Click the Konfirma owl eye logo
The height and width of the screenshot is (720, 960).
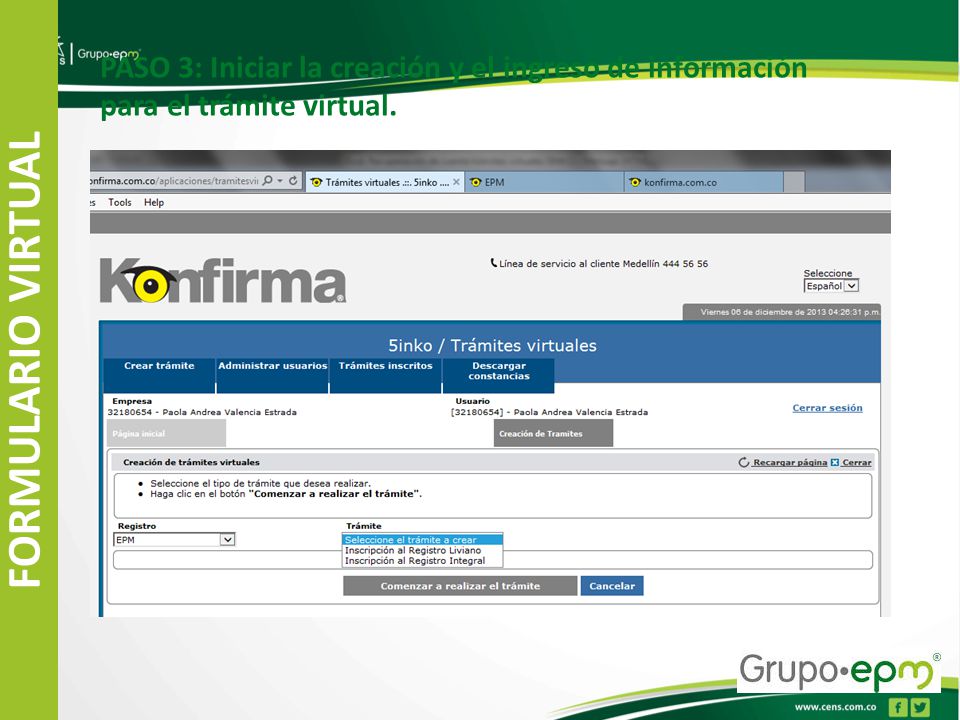point(150,285)
